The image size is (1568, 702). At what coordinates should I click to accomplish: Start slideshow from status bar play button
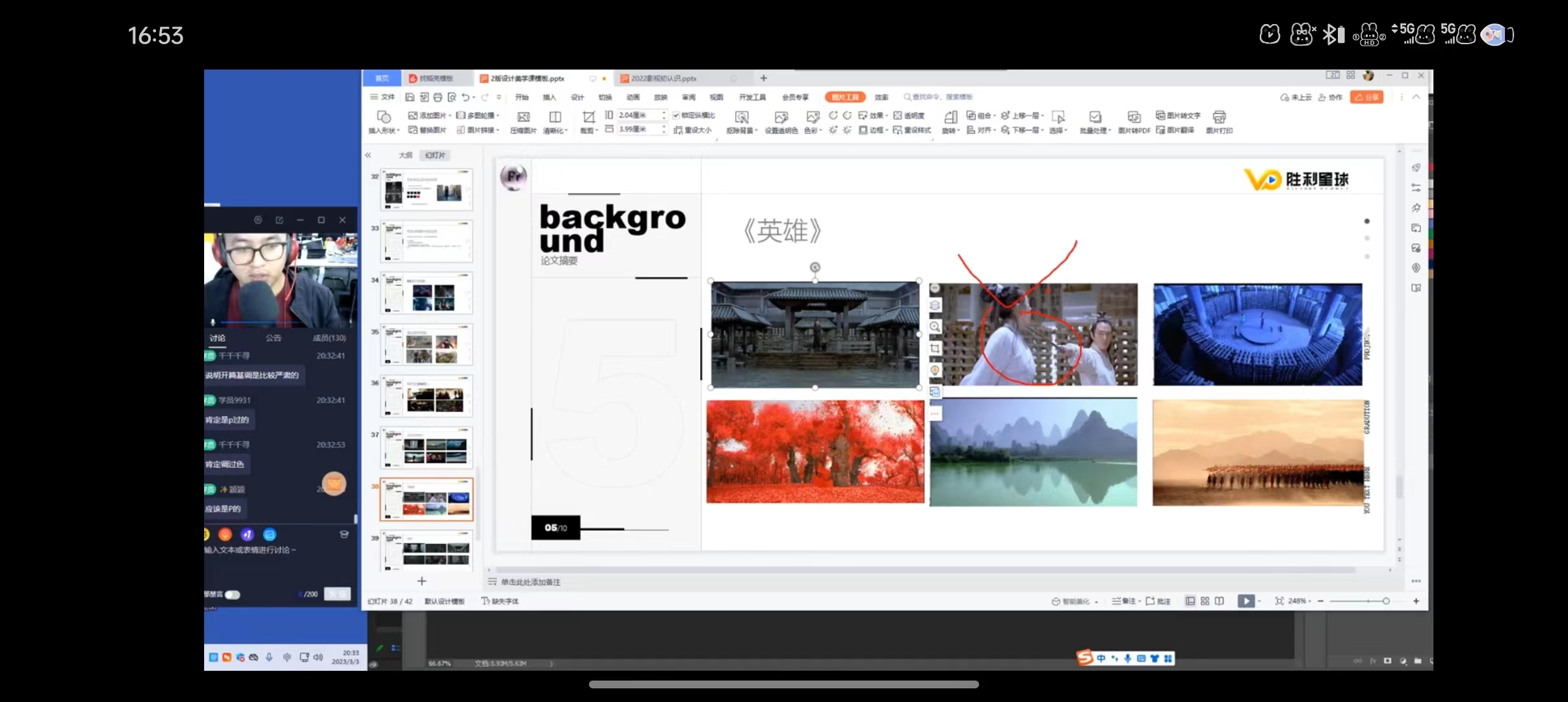click(1245, 601)
